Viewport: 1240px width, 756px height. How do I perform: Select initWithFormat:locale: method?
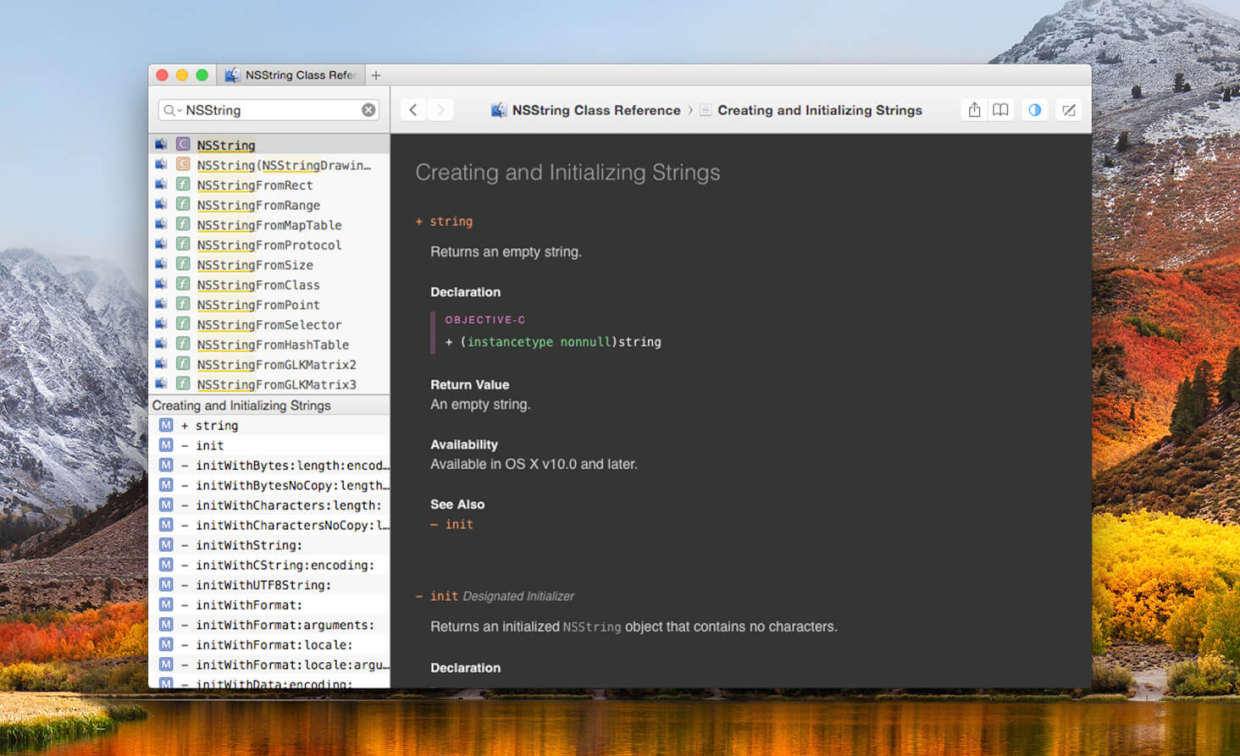(269, 645)
